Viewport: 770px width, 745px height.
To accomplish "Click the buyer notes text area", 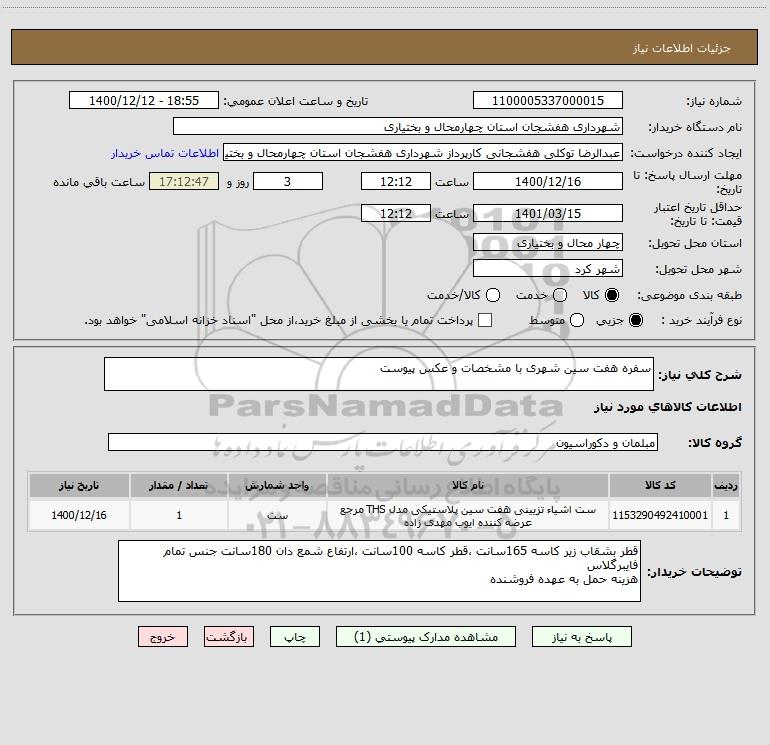I will [379, 571].
